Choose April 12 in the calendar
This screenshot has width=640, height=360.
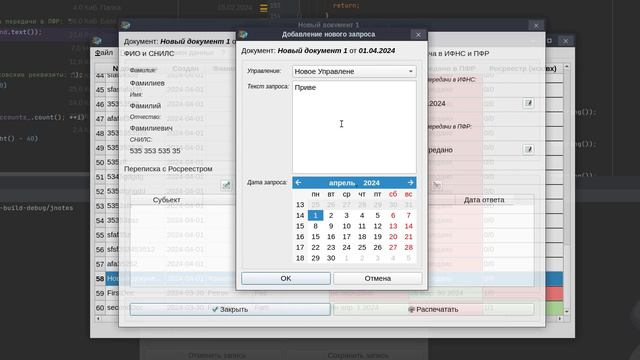378,226
